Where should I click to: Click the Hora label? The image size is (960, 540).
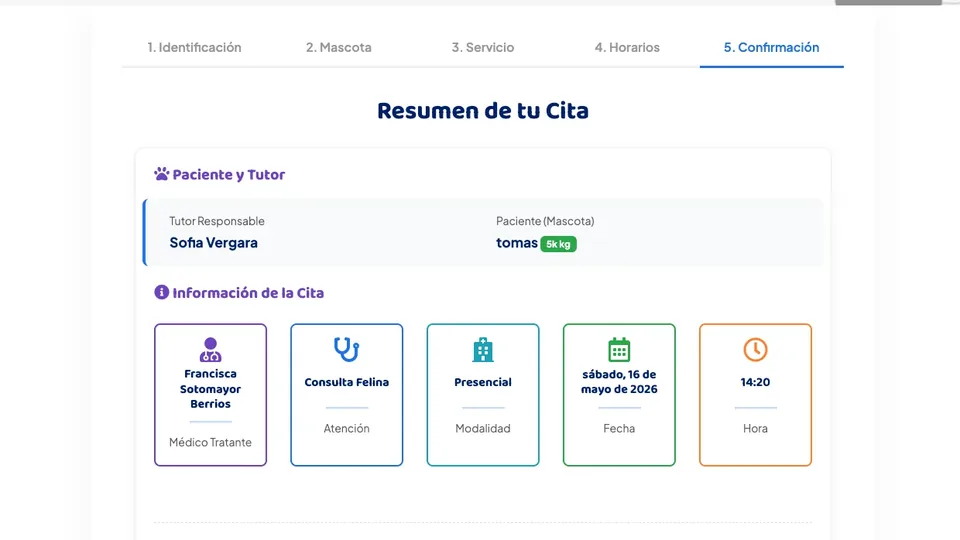756,428
